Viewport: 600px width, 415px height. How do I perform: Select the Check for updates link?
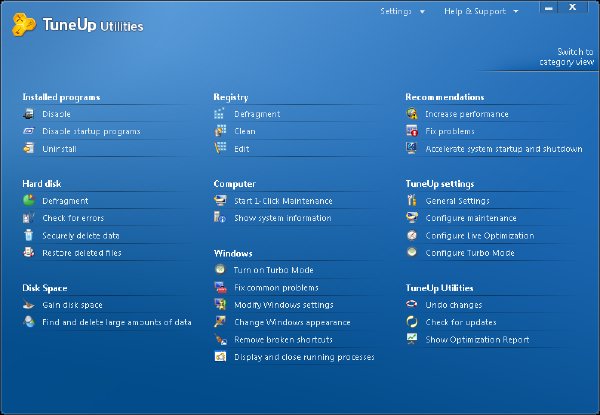point(461,322)
